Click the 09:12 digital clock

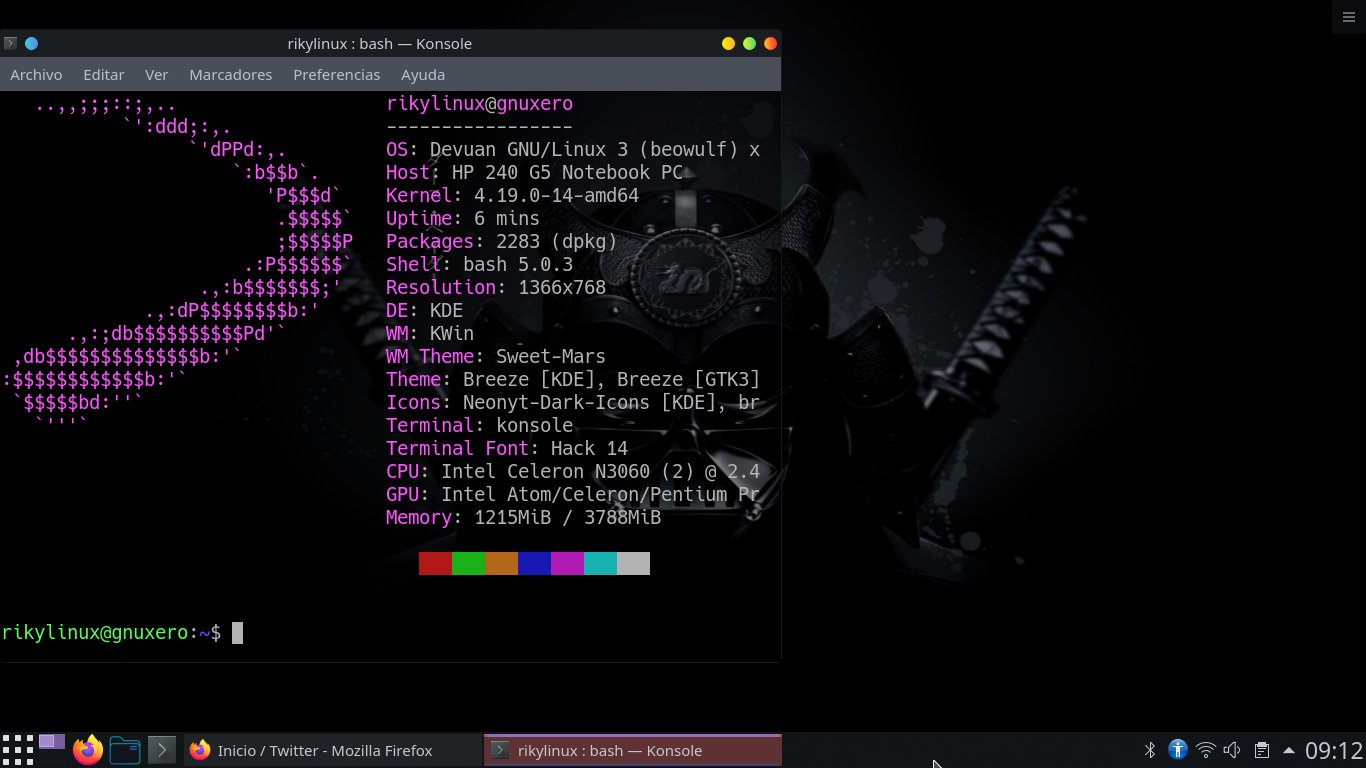coord(1334,750)
